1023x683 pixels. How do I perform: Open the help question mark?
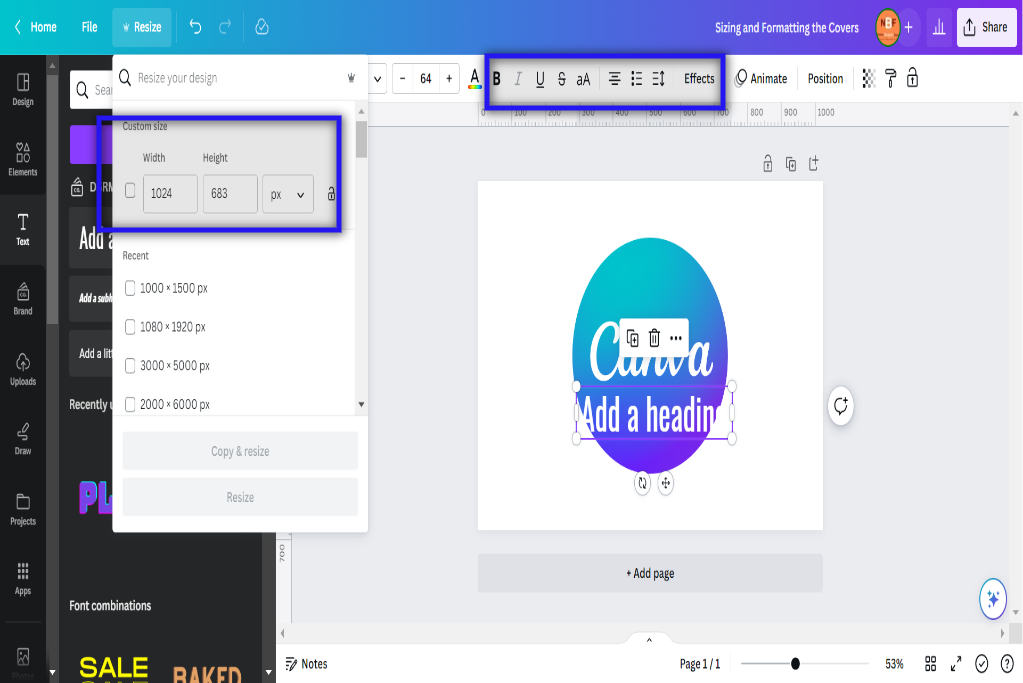[x=1007, y=664]
